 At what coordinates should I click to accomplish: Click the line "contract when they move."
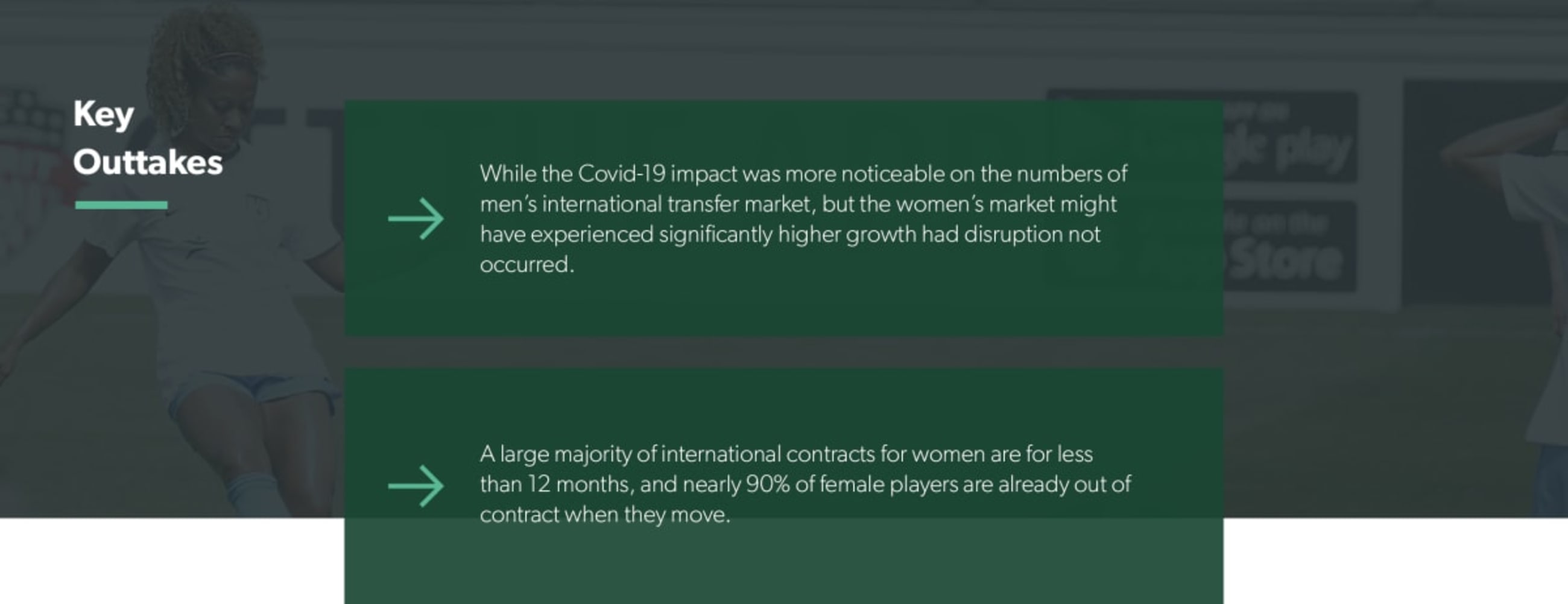tap(605, 515)
